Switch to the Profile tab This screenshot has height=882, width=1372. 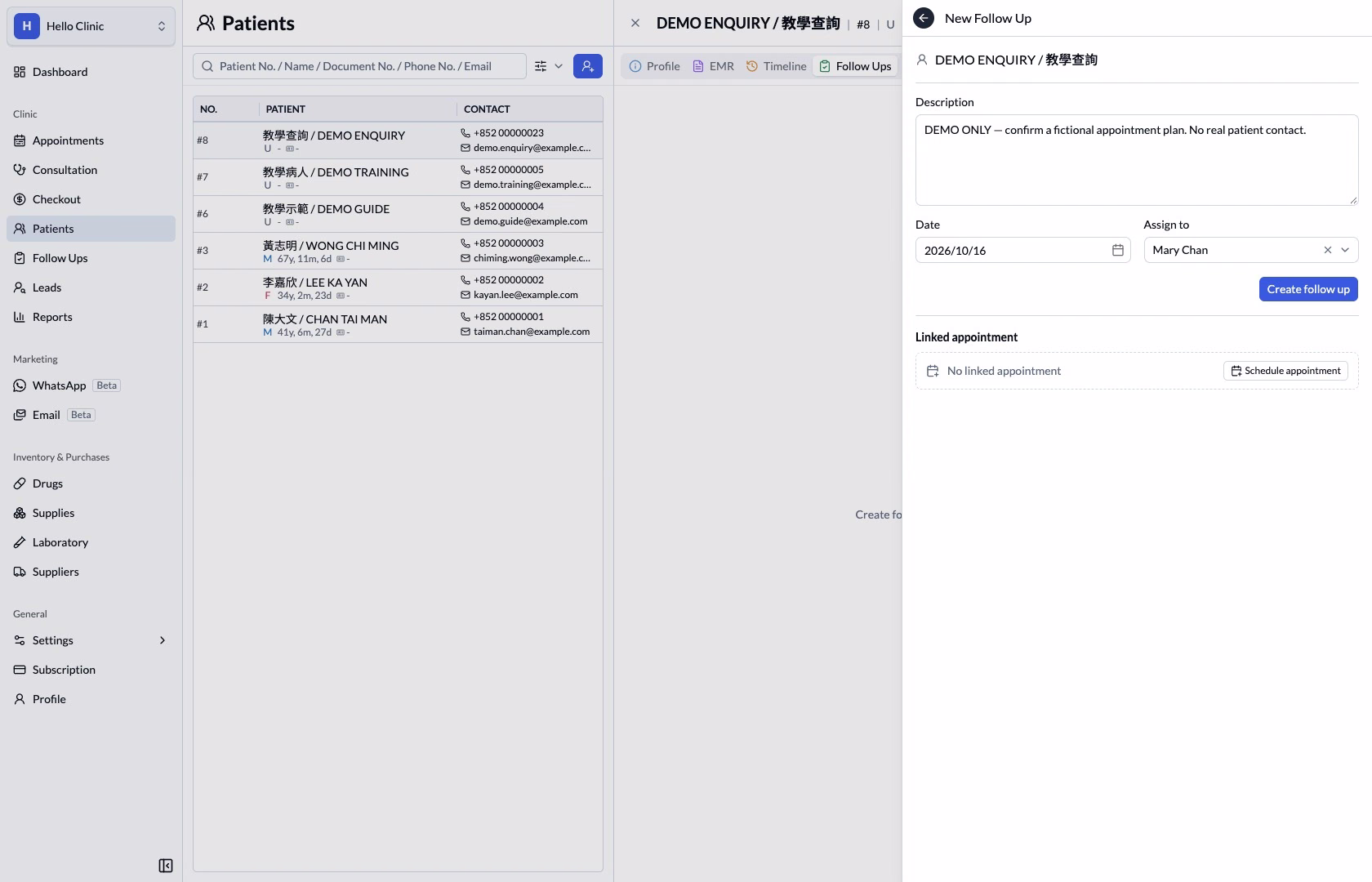pyautogui.click(x=654, y=66)
